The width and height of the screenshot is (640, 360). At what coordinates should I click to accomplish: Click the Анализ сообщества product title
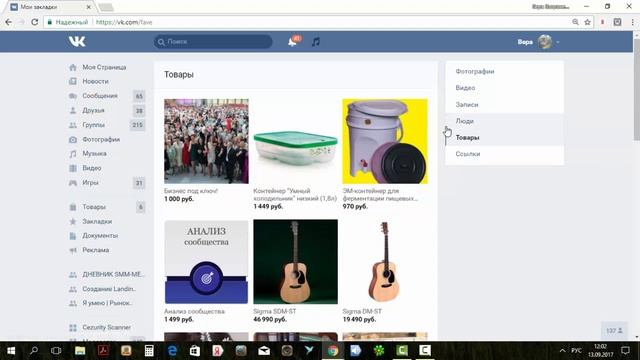(194, 311)
